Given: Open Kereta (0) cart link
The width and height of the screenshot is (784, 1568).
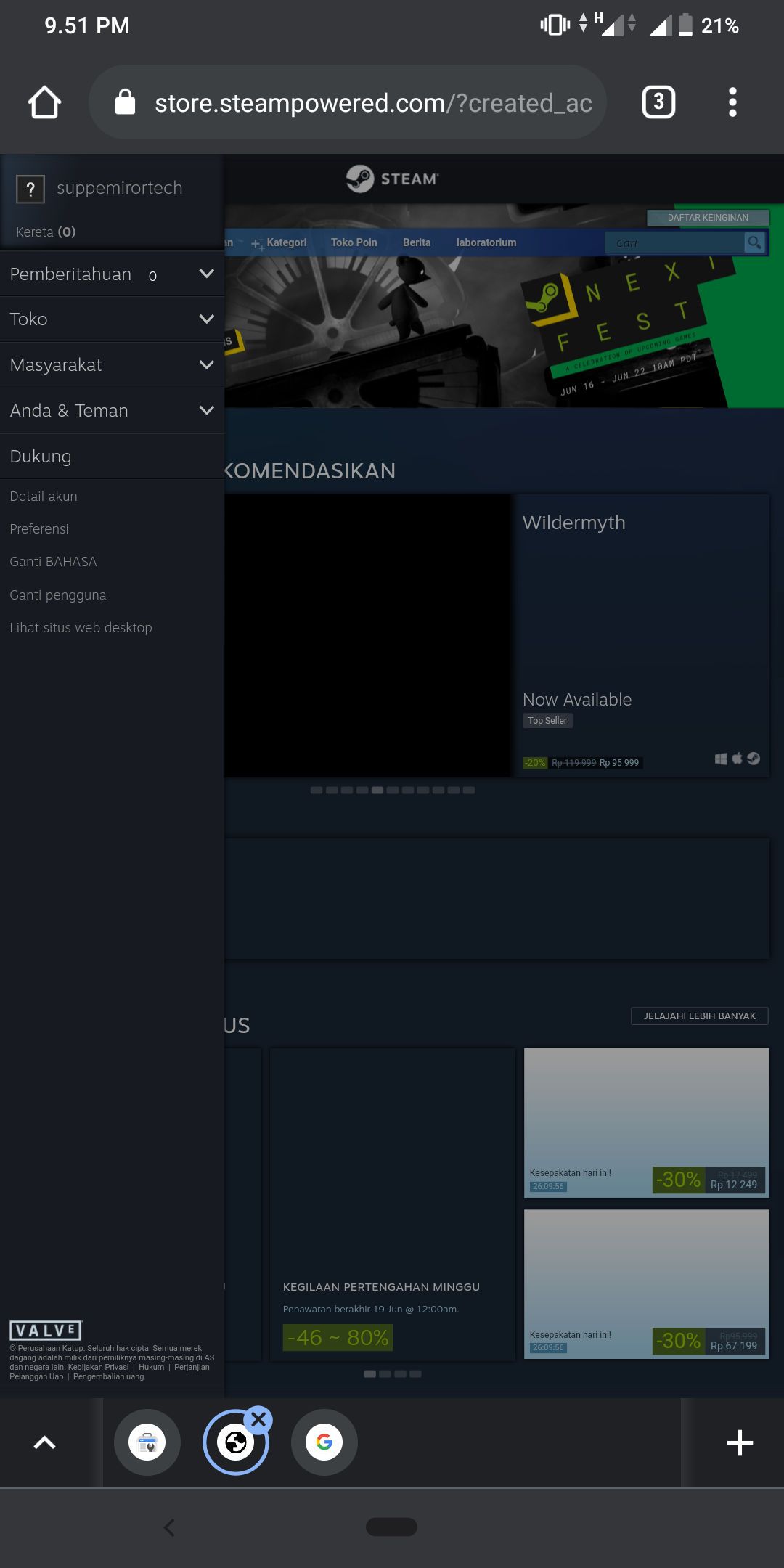Looking at the screenshot, I should tap(46, 232).
